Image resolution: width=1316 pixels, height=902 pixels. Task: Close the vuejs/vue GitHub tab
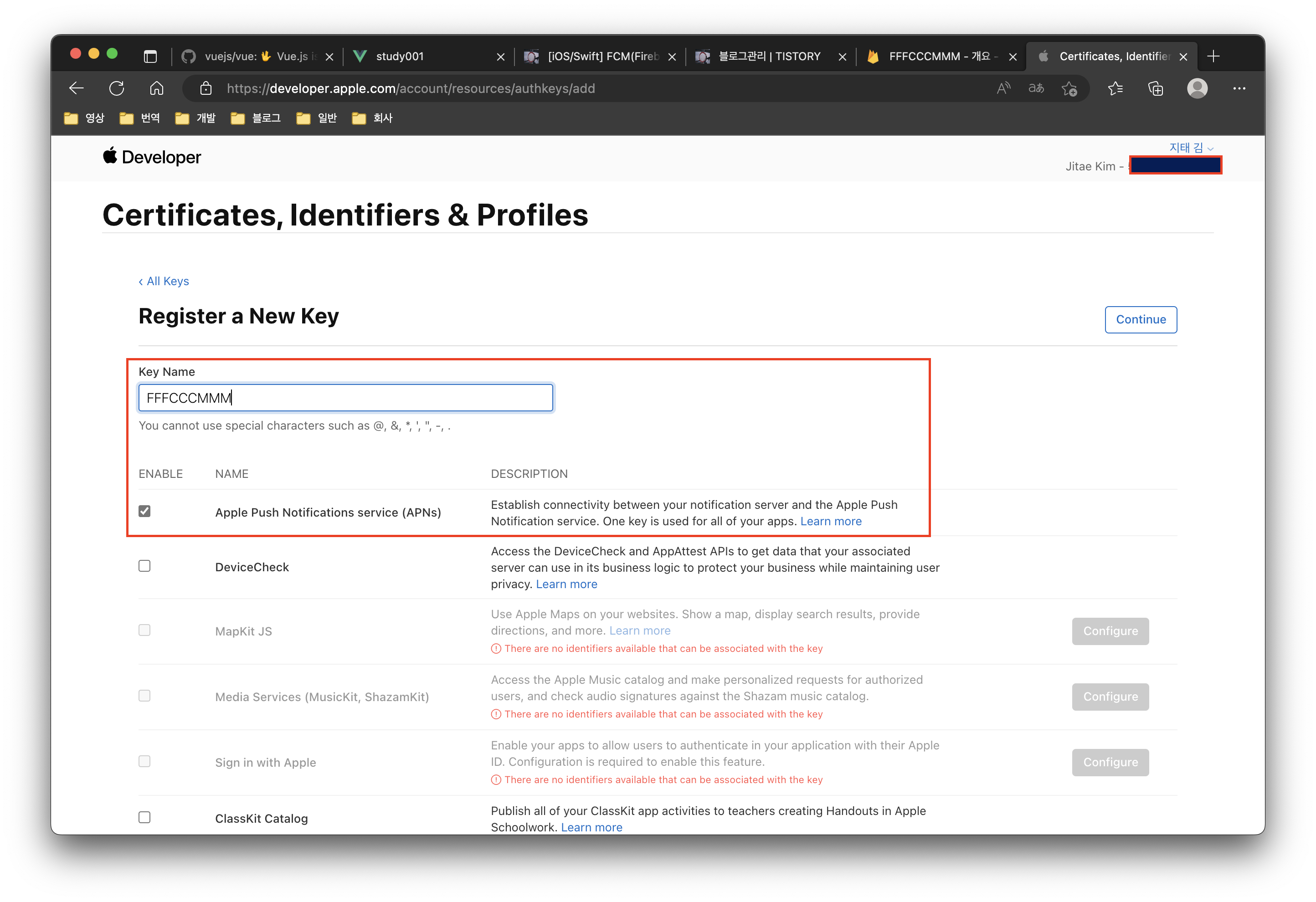pyautogui.click(x=329, y=56)
